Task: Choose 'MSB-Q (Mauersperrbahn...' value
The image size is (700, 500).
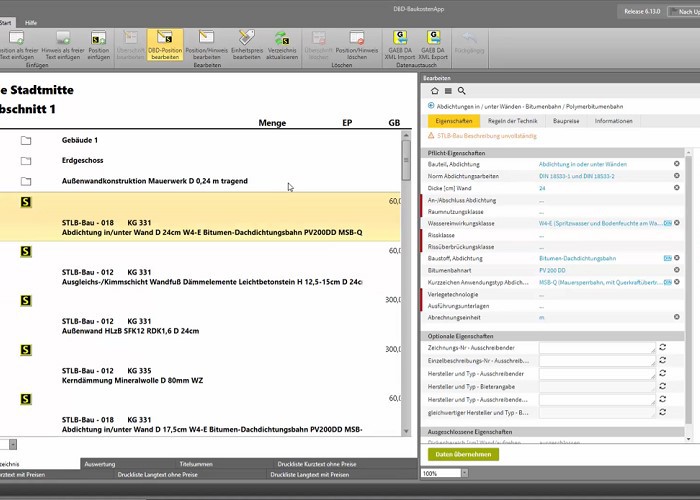Action: [600, 283]
